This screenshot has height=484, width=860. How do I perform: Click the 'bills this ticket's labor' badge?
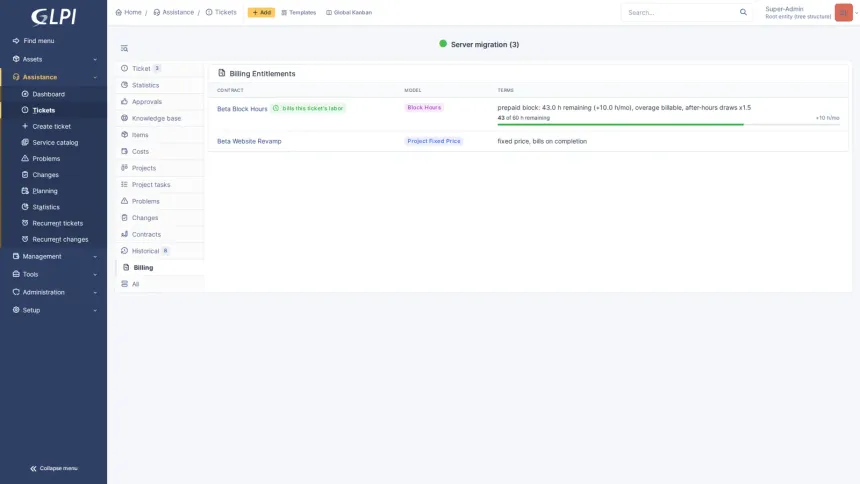pos(308,108)
